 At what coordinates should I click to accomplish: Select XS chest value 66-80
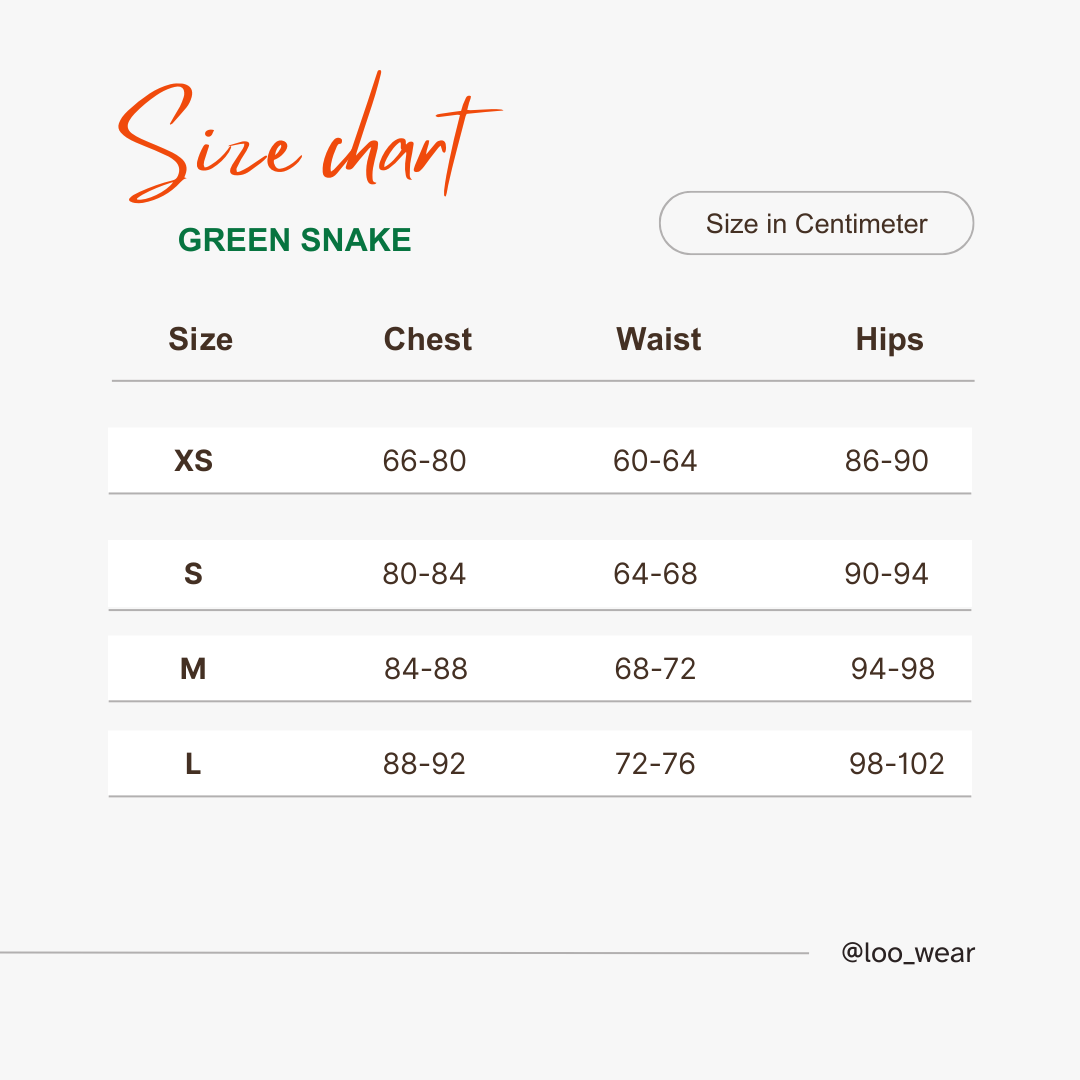424,461
